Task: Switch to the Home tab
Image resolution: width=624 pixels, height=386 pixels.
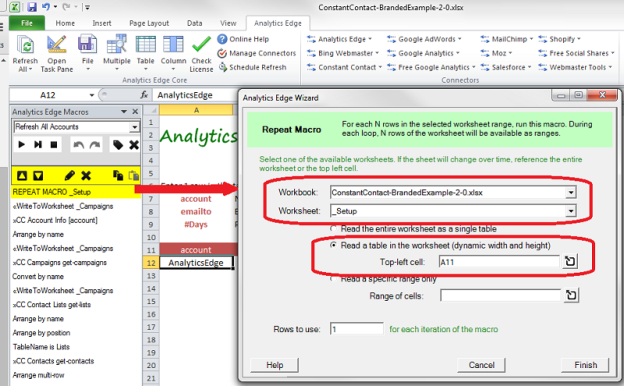Action: pos(65,23)
